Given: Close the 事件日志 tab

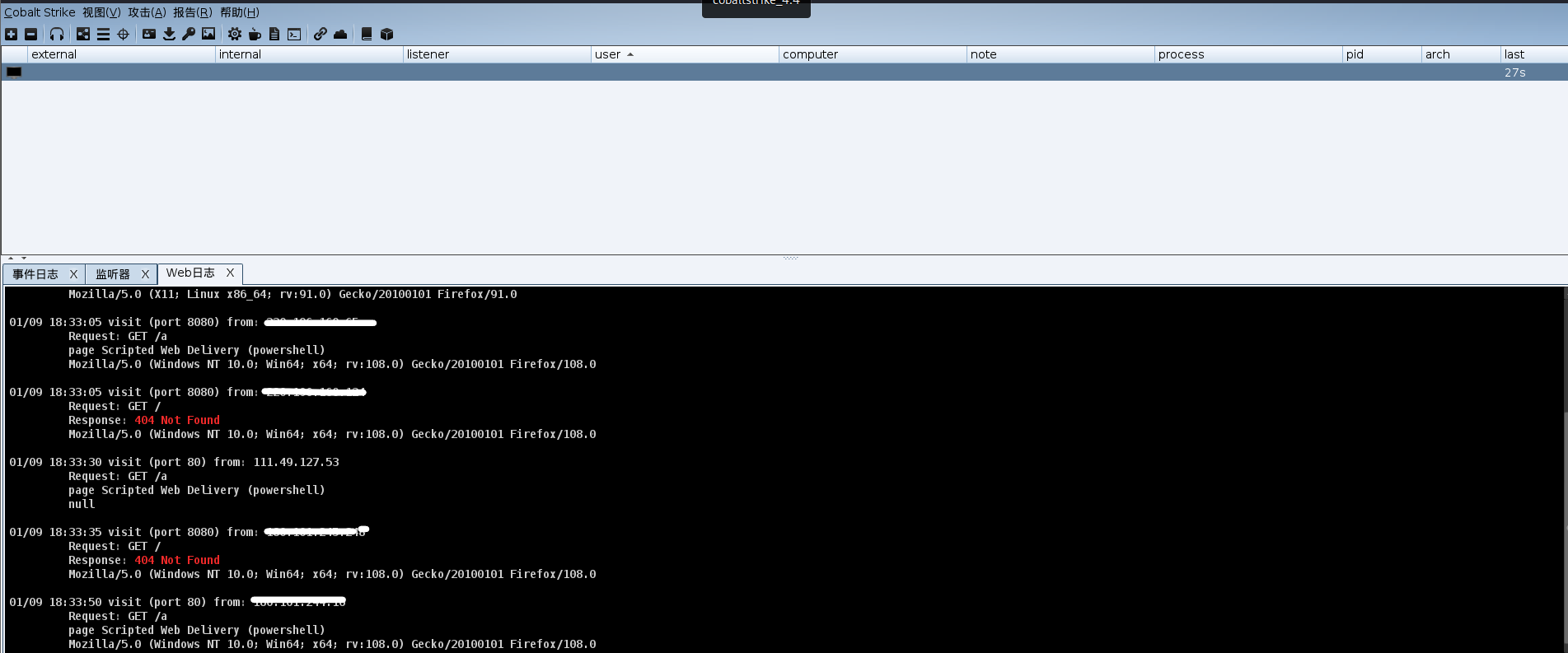Looking at the screenshot, I should click(73, 274).
